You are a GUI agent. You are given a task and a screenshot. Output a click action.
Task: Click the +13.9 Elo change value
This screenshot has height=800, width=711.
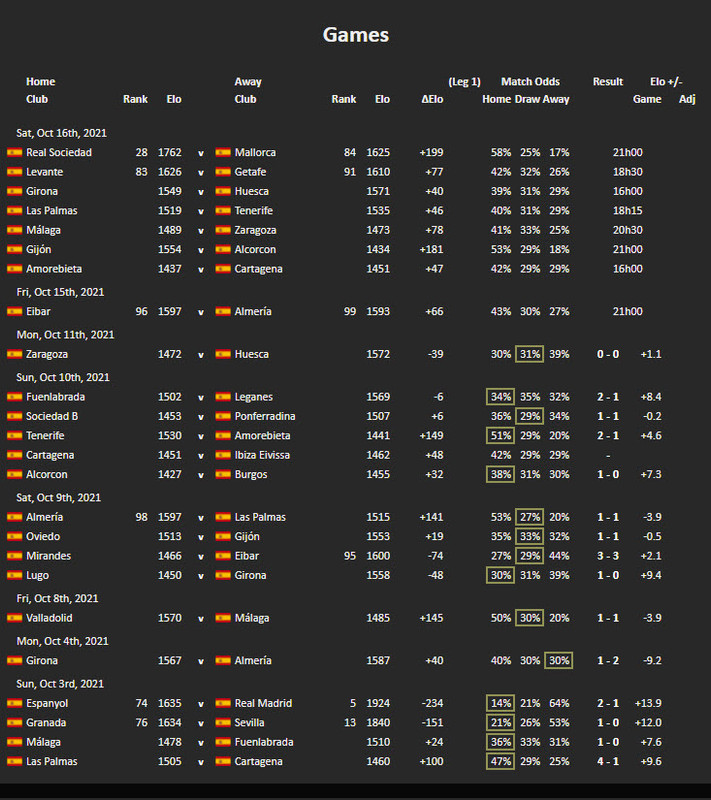pos(648,704)
